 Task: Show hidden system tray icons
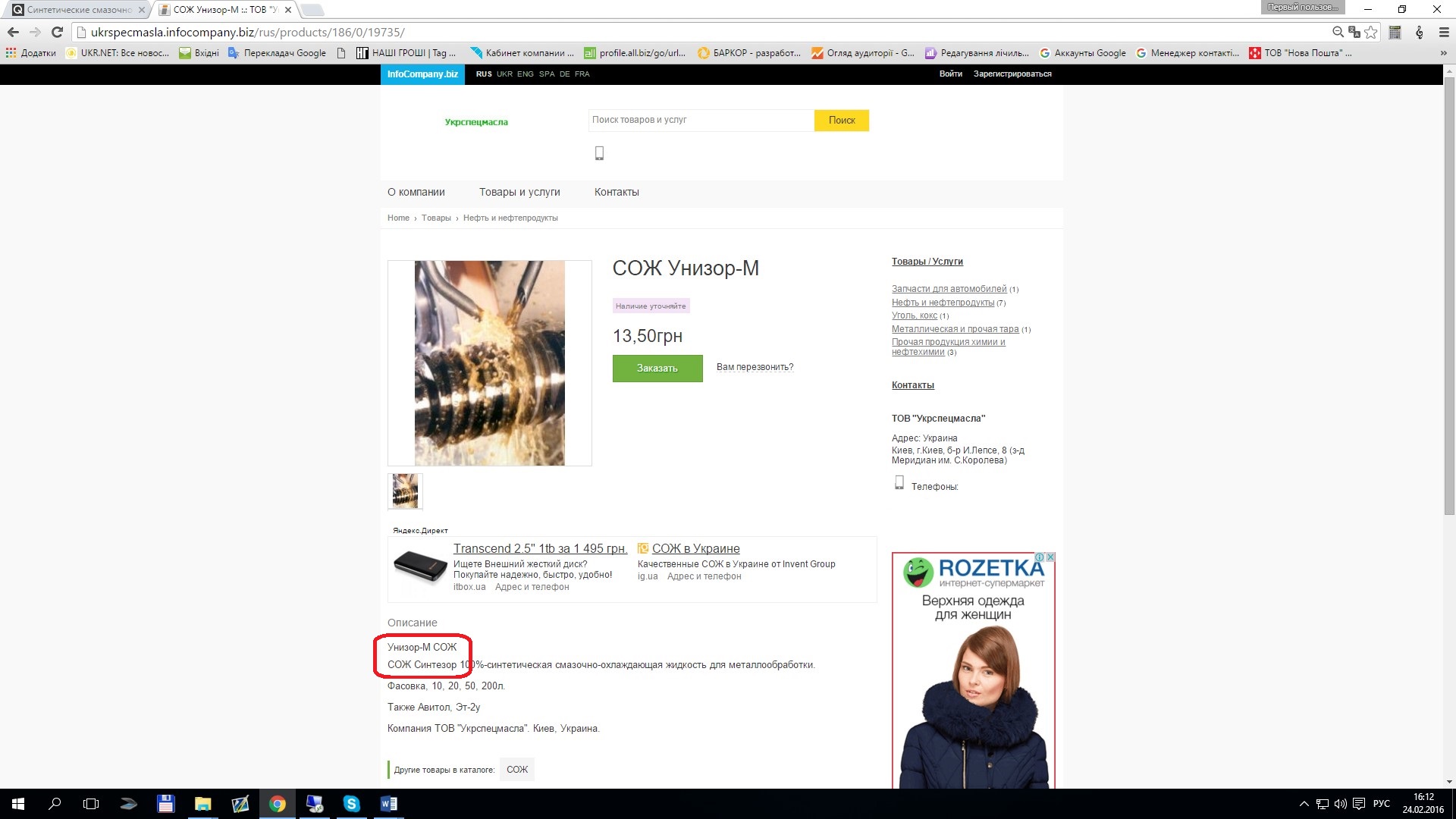1304,804
